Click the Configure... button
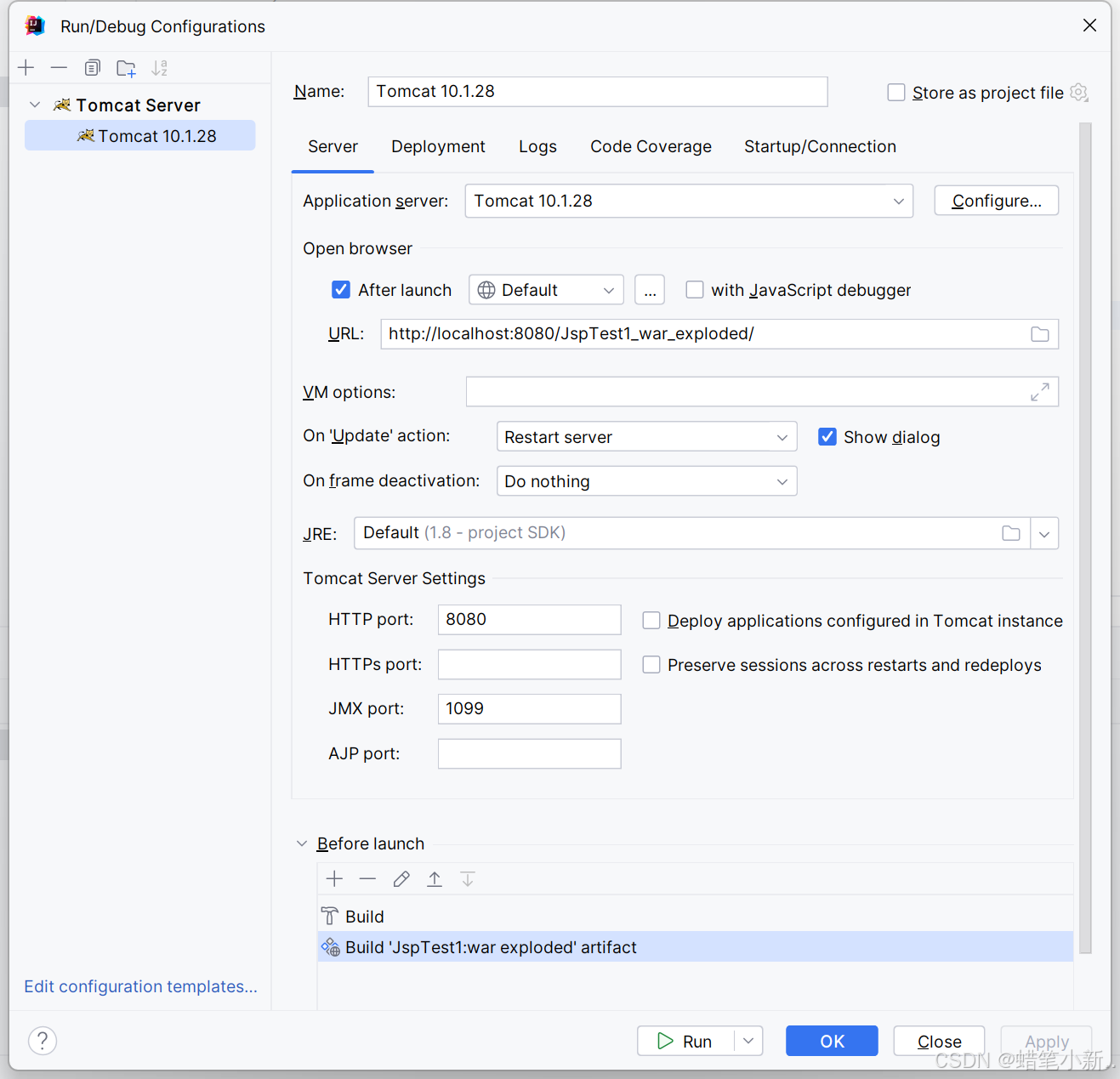 [997, 201]
